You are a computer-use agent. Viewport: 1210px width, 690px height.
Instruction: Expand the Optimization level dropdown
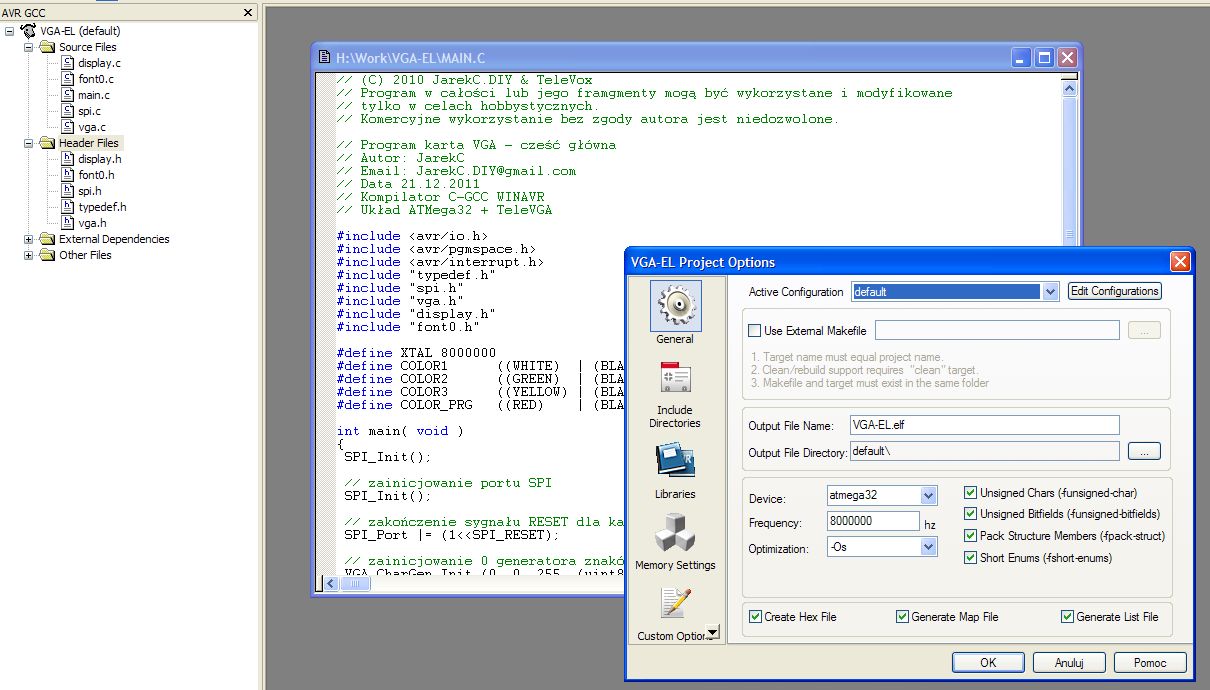click(x=928, y=547)
